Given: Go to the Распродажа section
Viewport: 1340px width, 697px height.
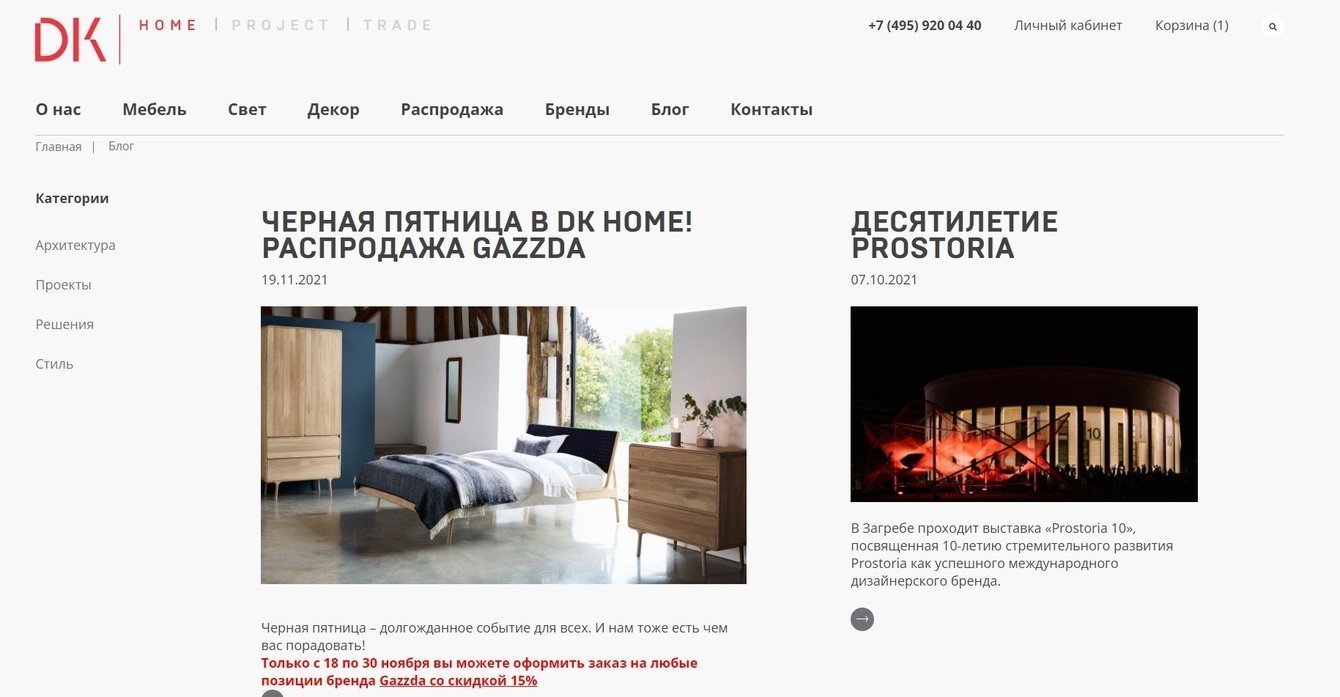Looking at the screenshot, I should (452, 109).
